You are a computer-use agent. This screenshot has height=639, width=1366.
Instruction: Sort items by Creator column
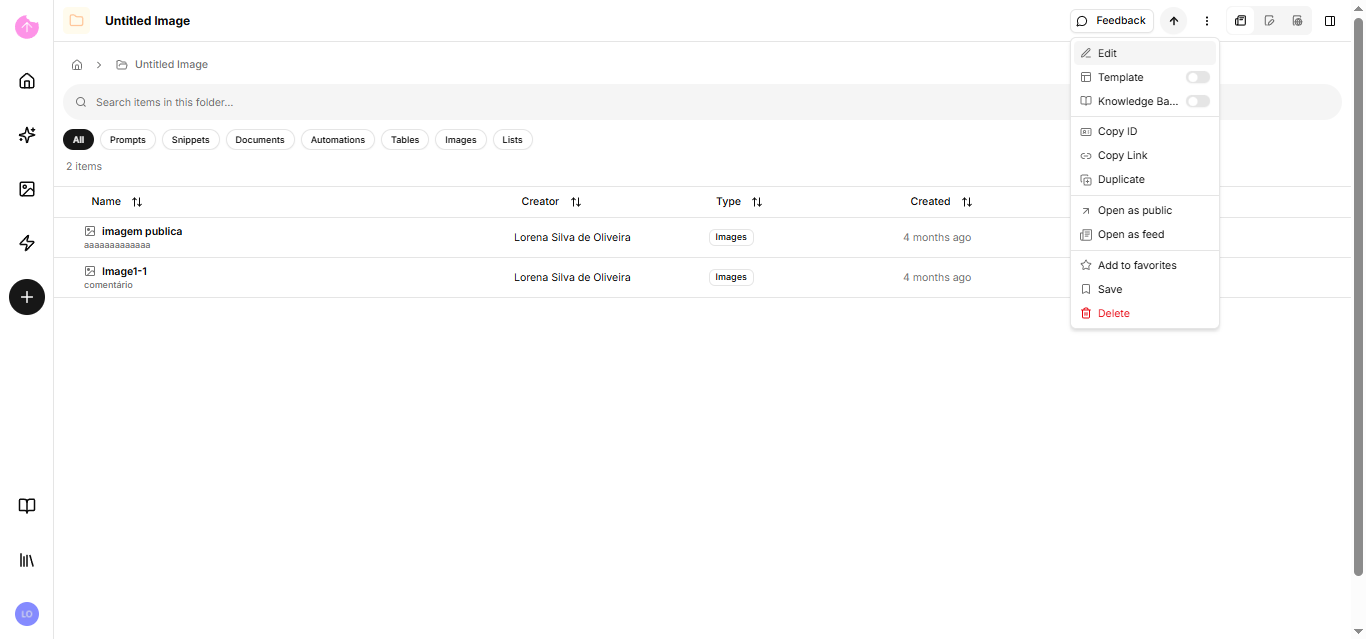(x=576, y=202)
